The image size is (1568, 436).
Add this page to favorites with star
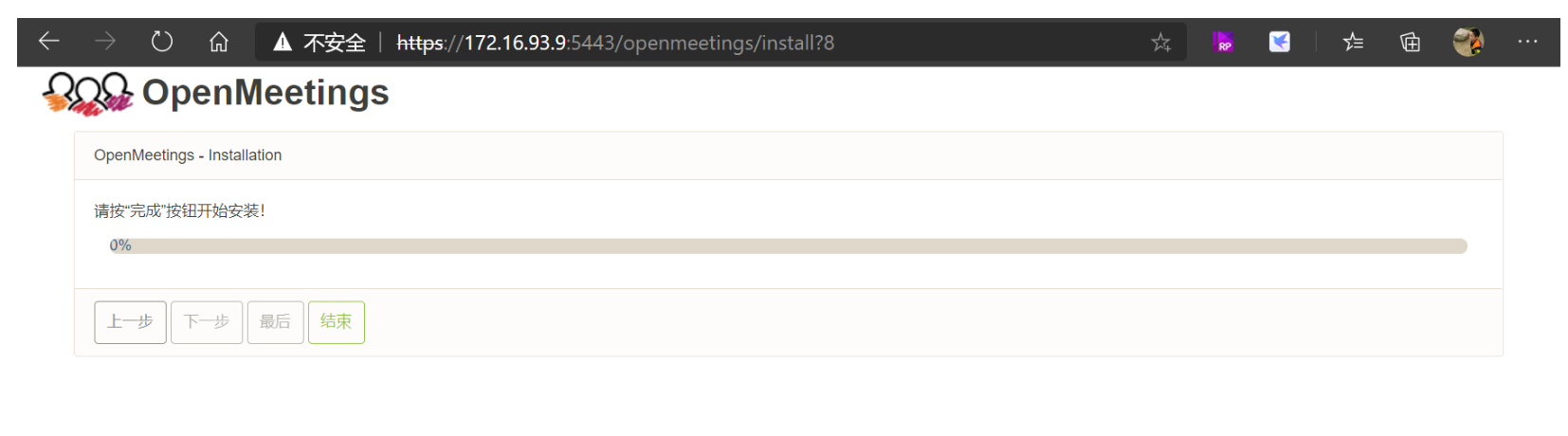[1160, 42]
